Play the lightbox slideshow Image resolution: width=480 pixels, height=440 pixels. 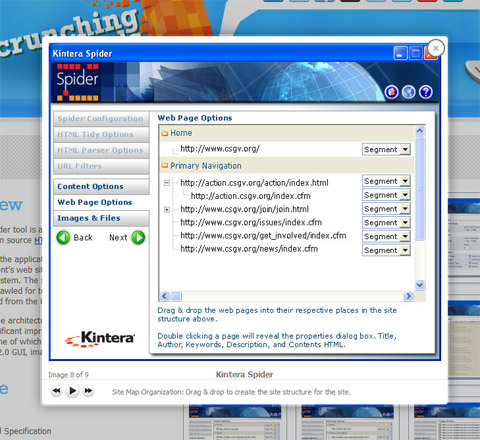point(72,391)
